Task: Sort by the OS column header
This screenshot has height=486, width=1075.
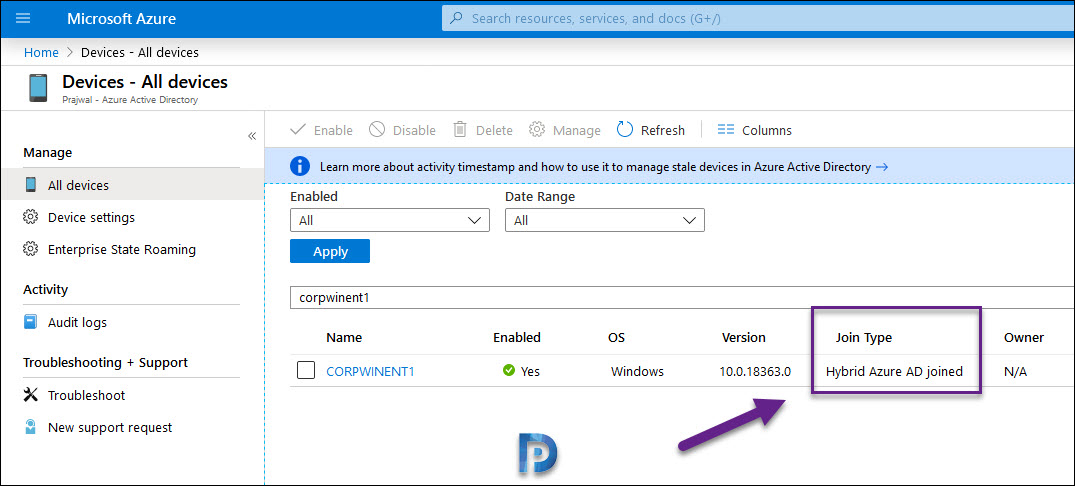Action: point(616,337)
